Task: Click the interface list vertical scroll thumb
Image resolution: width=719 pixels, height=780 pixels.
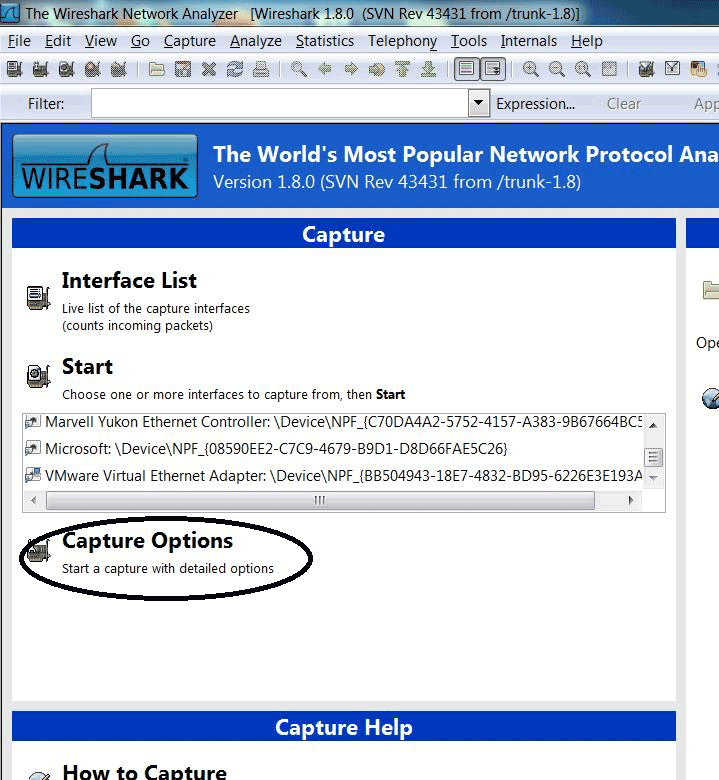Action: click(x=653, y=456)
